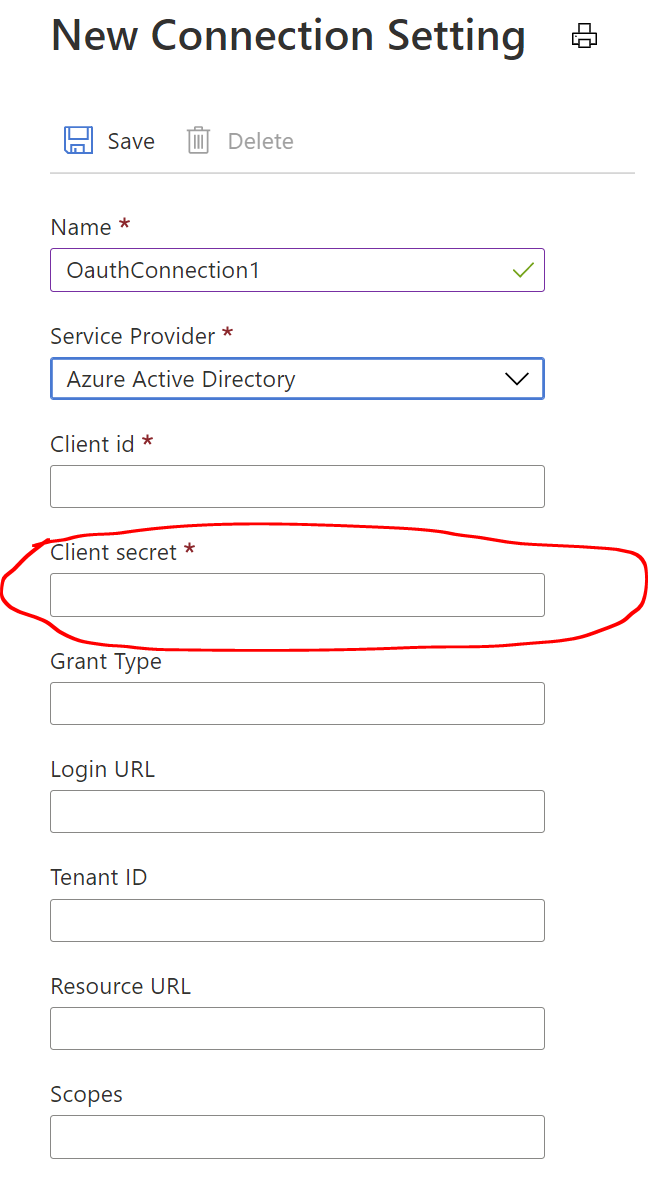Expand the Azure Active Directory selector
Viewport: 648px width, 1196px height.
click(x=297, y=378)
